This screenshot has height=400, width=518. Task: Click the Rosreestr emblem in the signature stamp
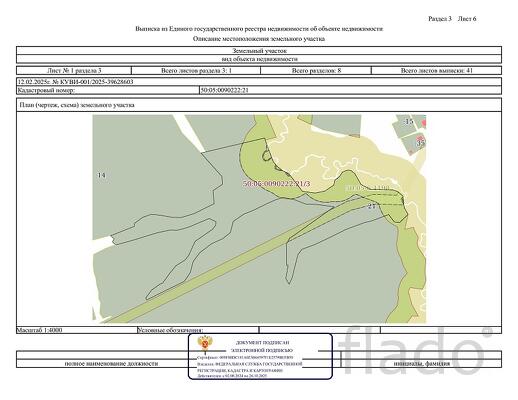(x=204, y=344)
